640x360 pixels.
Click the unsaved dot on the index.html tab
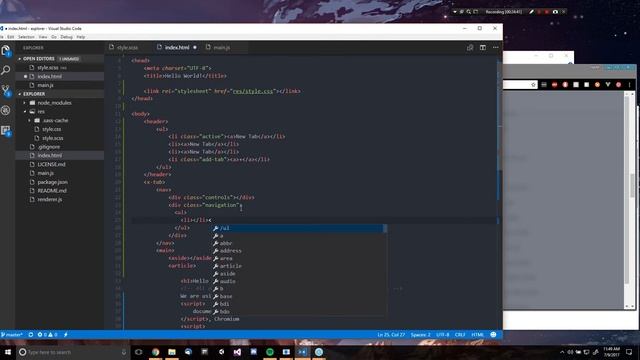pyautogui.click(x=195, y=48)
